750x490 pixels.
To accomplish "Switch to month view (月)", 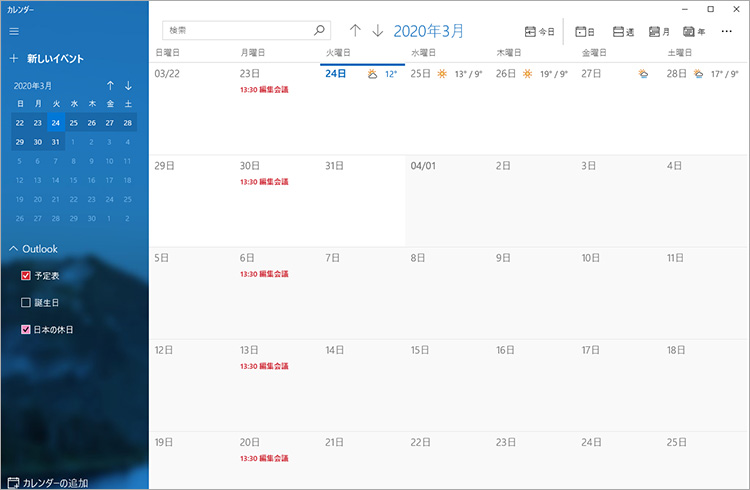I will pos(659,32).
